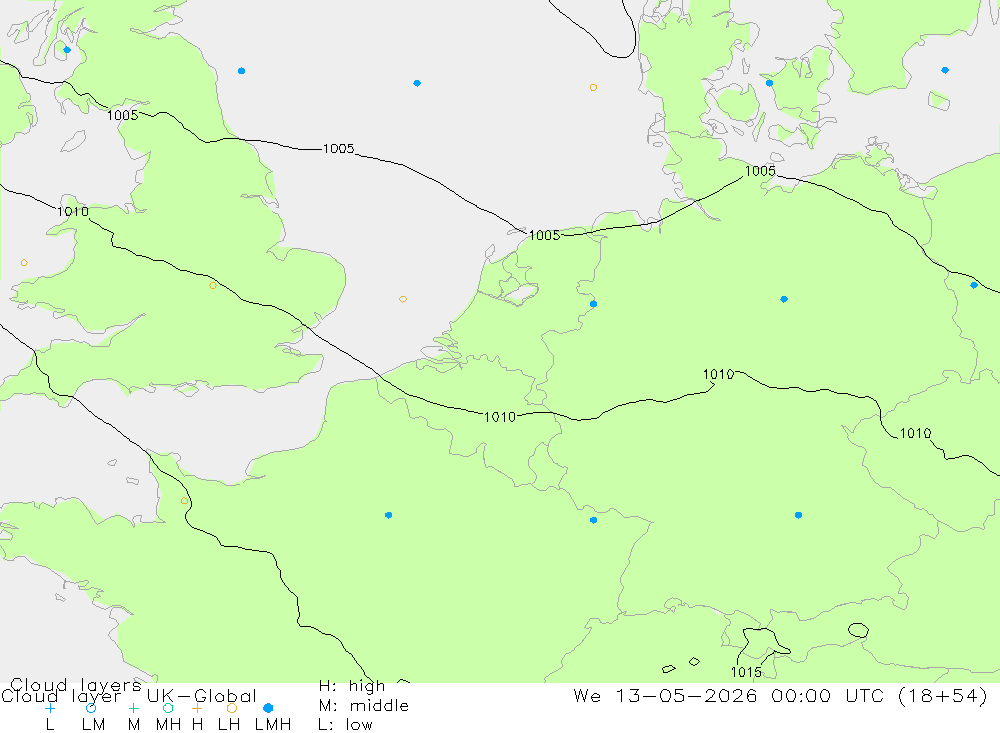This screenshot has width=1000, height=733.
Task: Select blue marker off northeast England coast
Action: point(241,71)
